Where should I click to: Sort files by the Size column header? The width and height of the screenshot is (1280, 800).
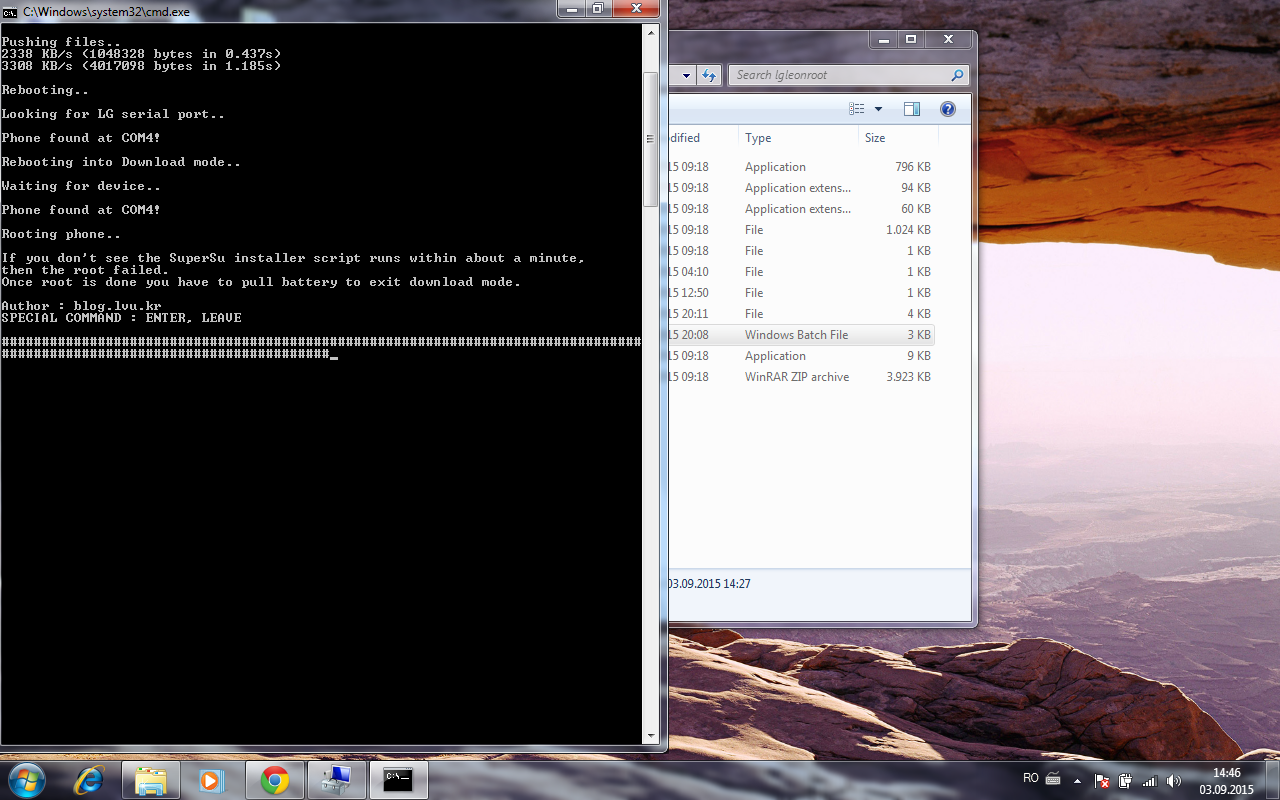pos(875,138)
